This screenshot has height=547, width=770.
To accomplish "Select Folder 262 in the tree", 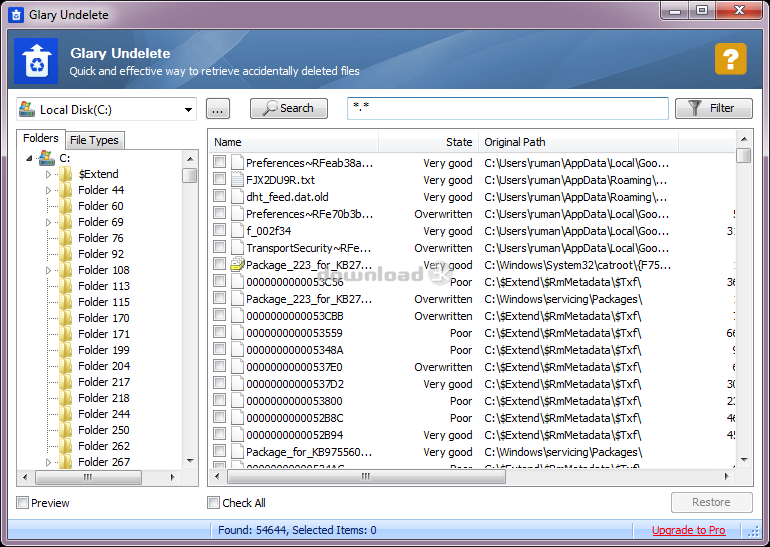I will 104,446.
